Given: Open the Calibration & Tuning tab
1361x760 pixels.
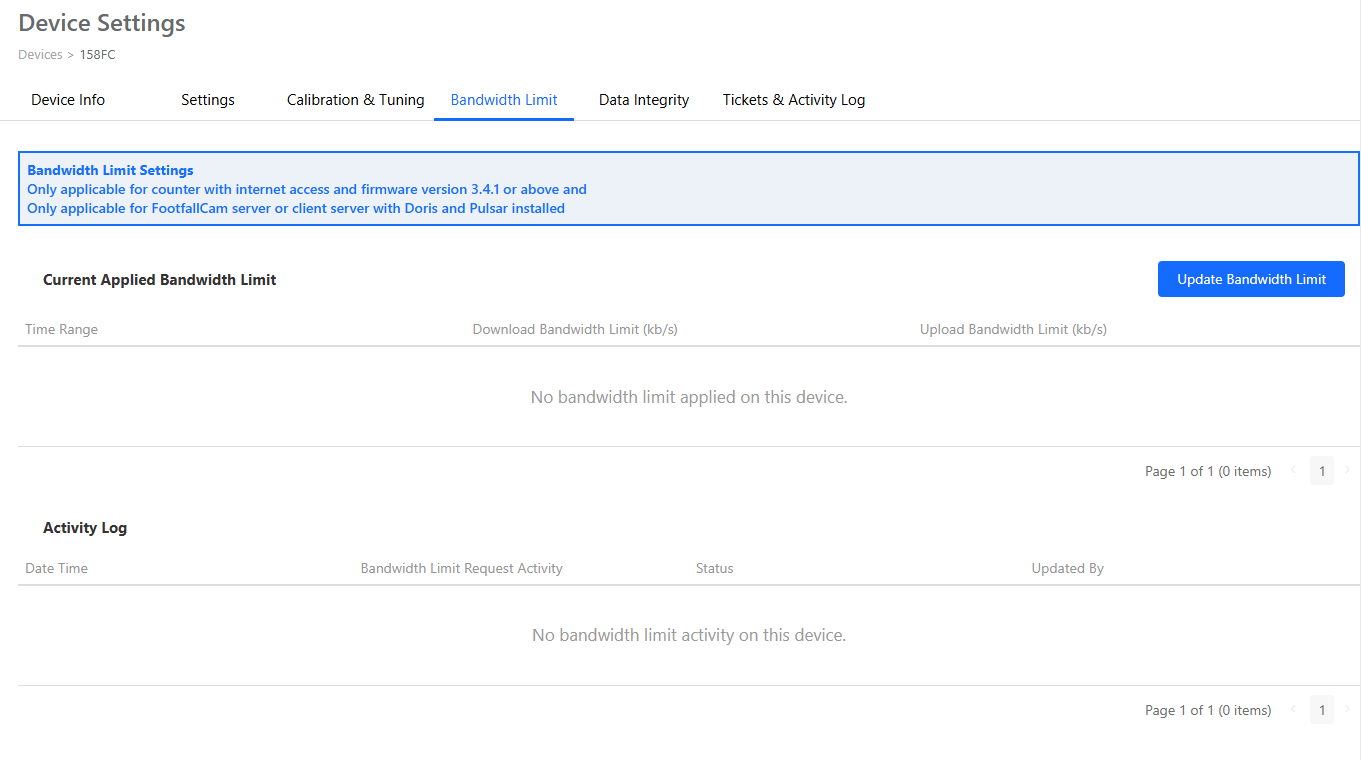Looking at the screenshot, I should coord(355,99).
